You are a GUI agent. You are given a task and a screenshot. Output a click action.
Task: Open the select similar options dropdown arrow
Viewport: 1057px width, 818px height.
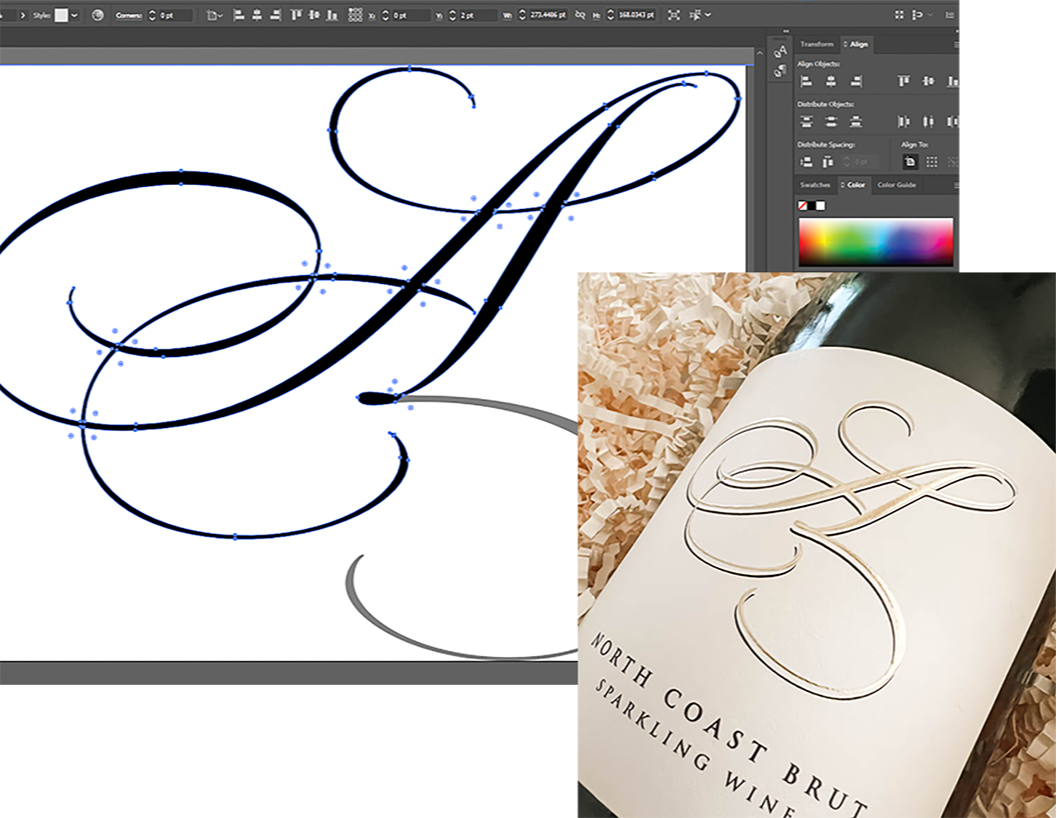coord(708,15)
